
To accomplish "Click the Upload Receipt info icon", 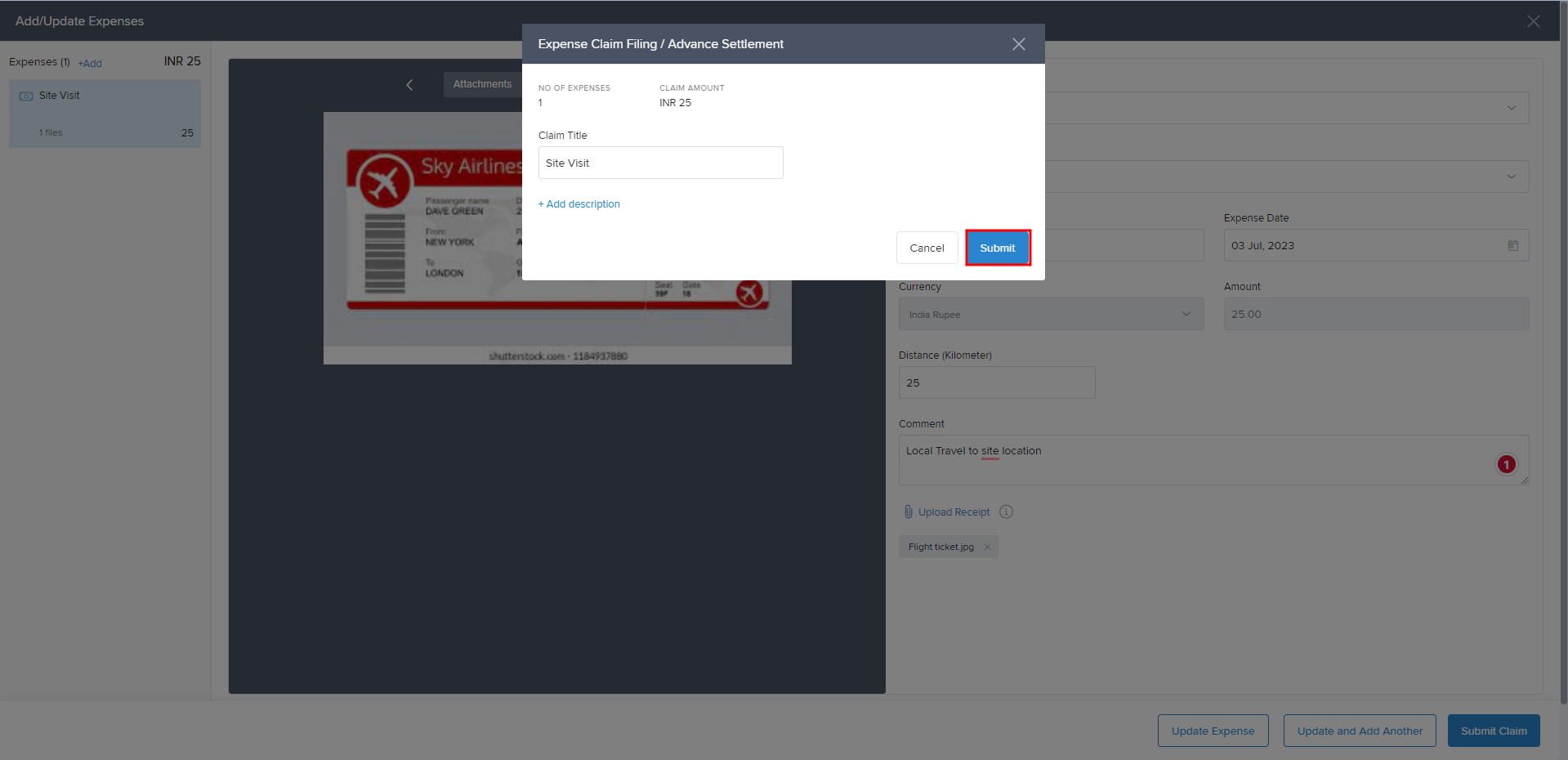I will click(x=1006, y=512).
